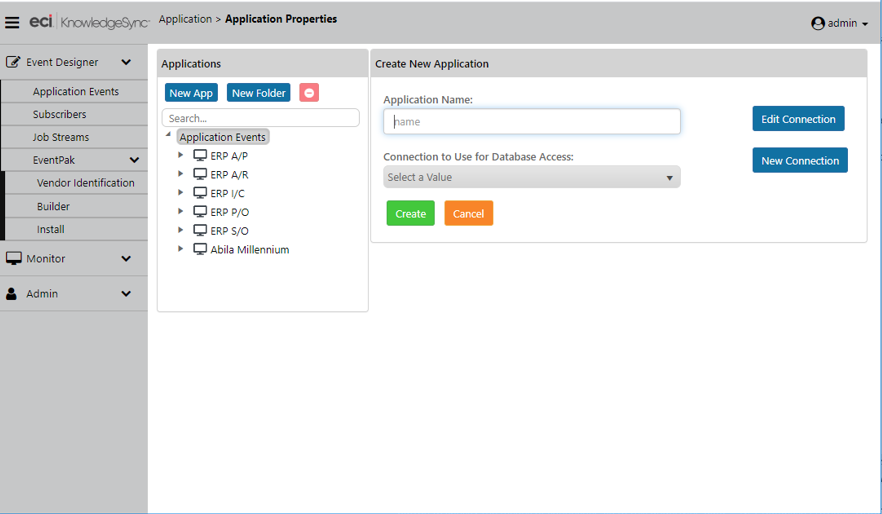Select the EventPak menu item
Viewport: 882px width, 514px height.
[53, 160]
